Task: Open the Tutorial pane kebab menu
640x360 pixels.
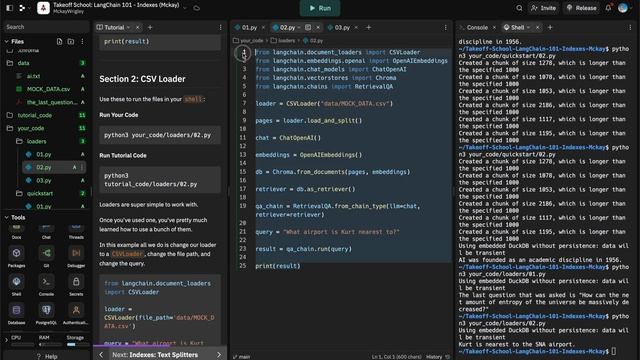Action: (x=221, y=27)
